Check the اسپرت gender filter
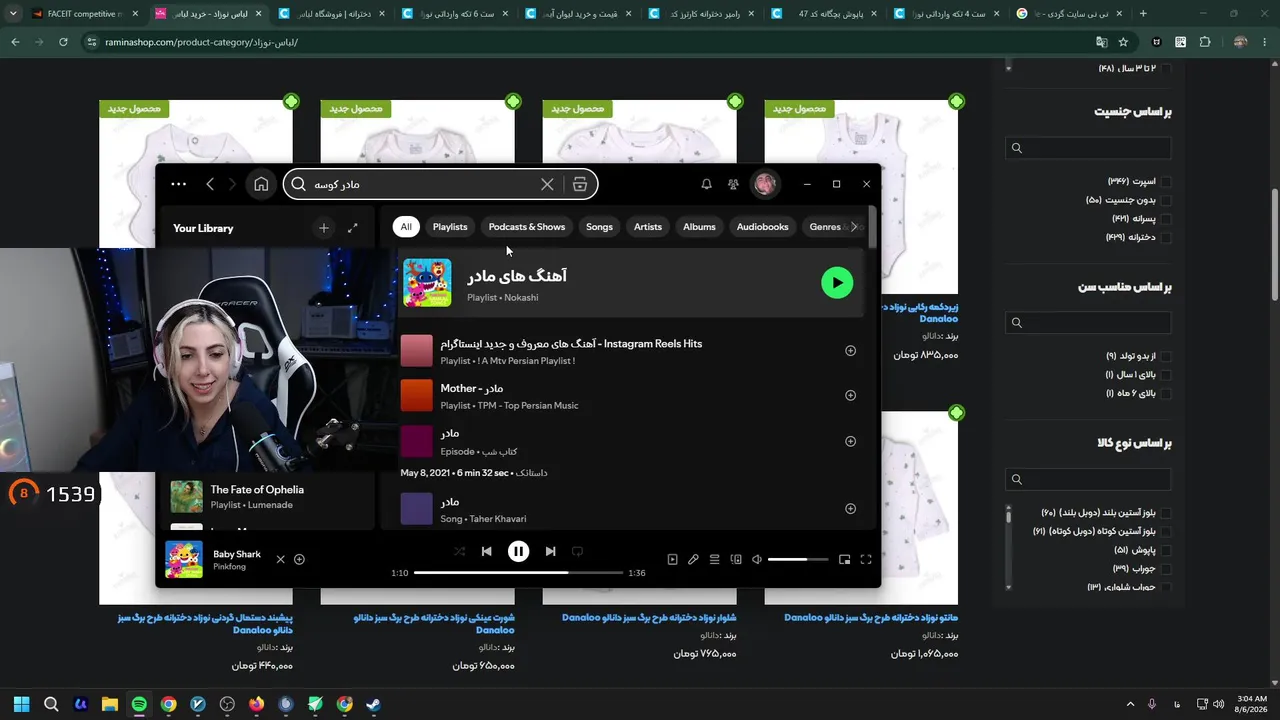The width and height of the screenshot is (1280, 720). click(1166, 181)
